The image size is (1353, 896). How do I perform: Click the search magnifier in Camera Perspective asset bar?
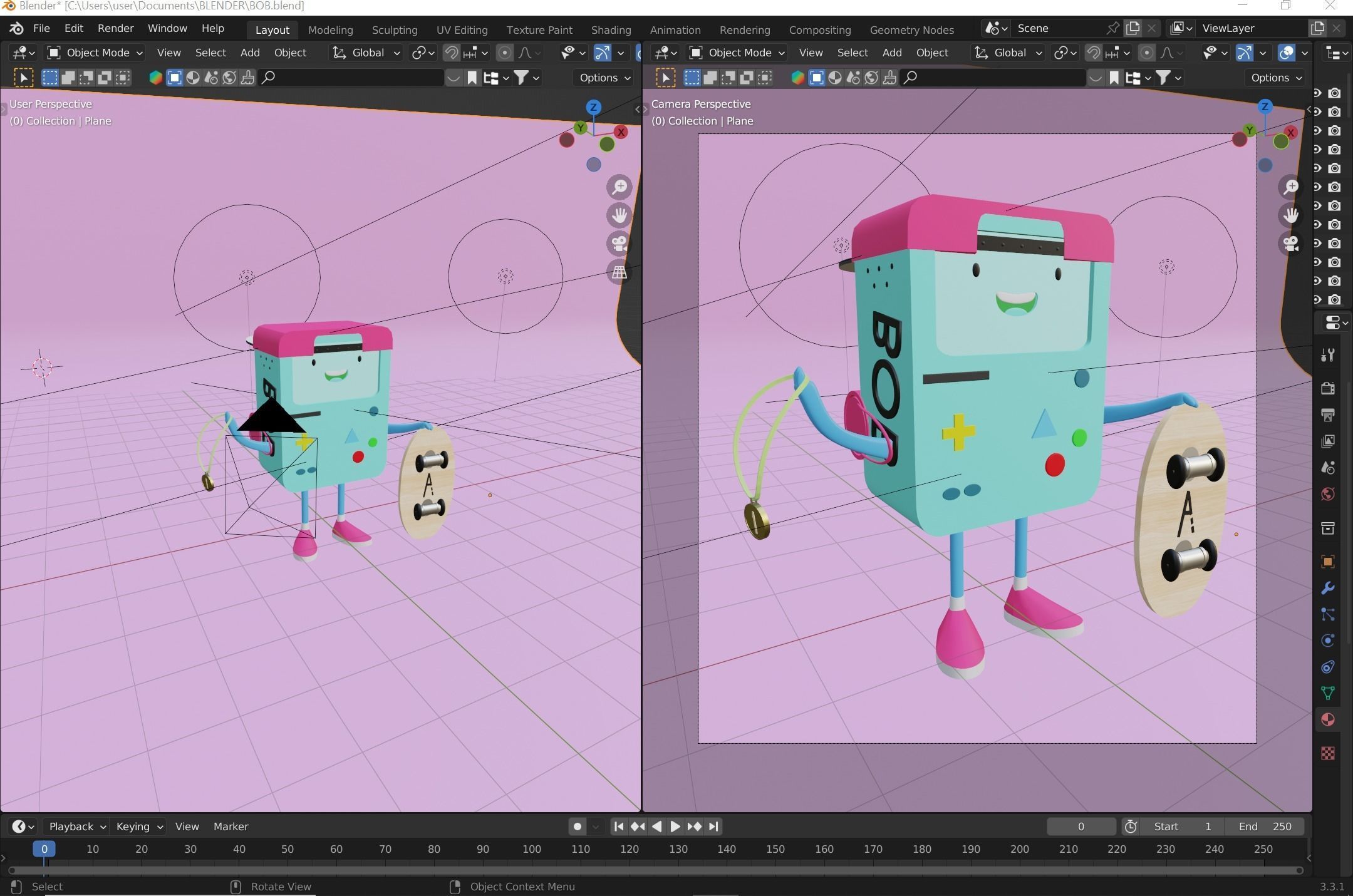[911, 77]
